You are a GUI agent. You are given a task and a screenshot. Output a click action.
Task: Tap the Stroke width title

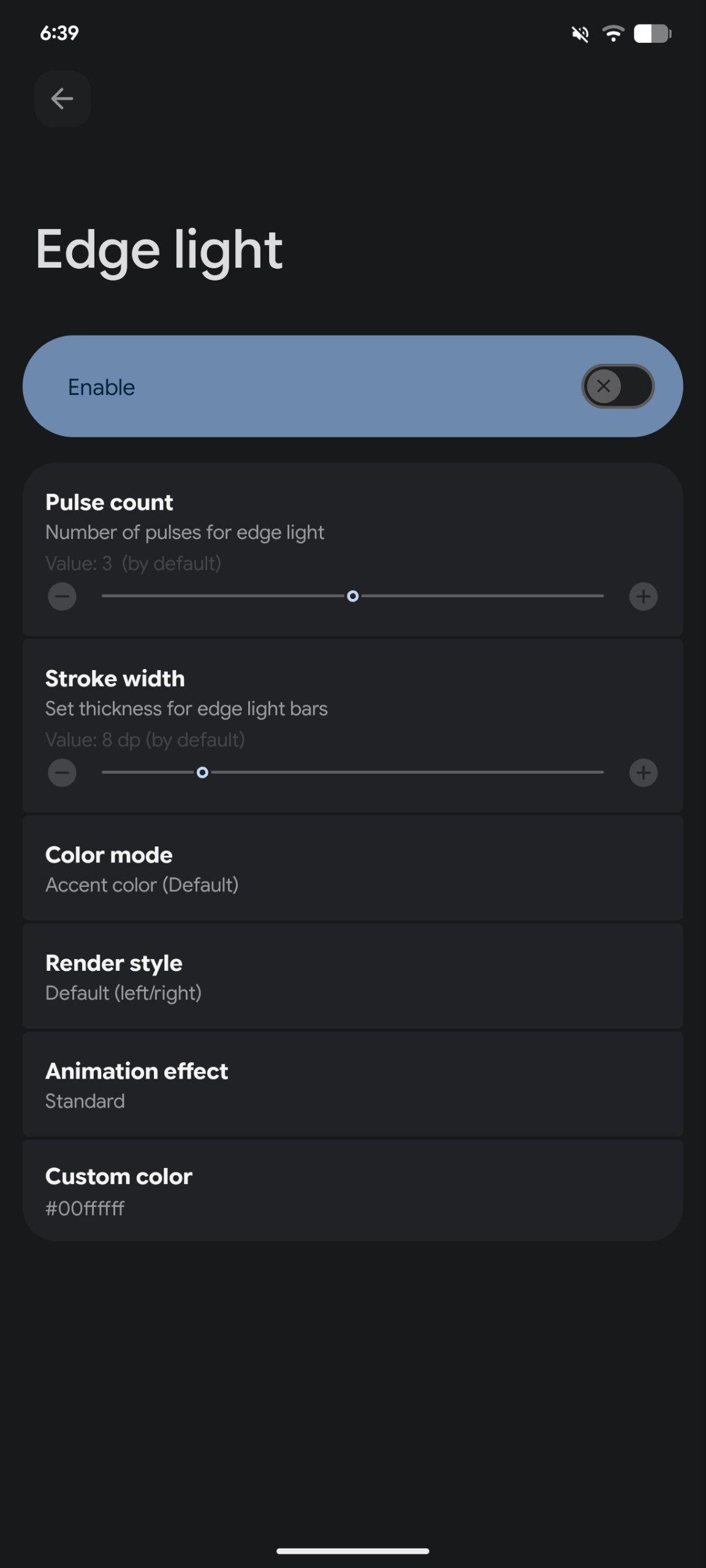tap(115, 679)
